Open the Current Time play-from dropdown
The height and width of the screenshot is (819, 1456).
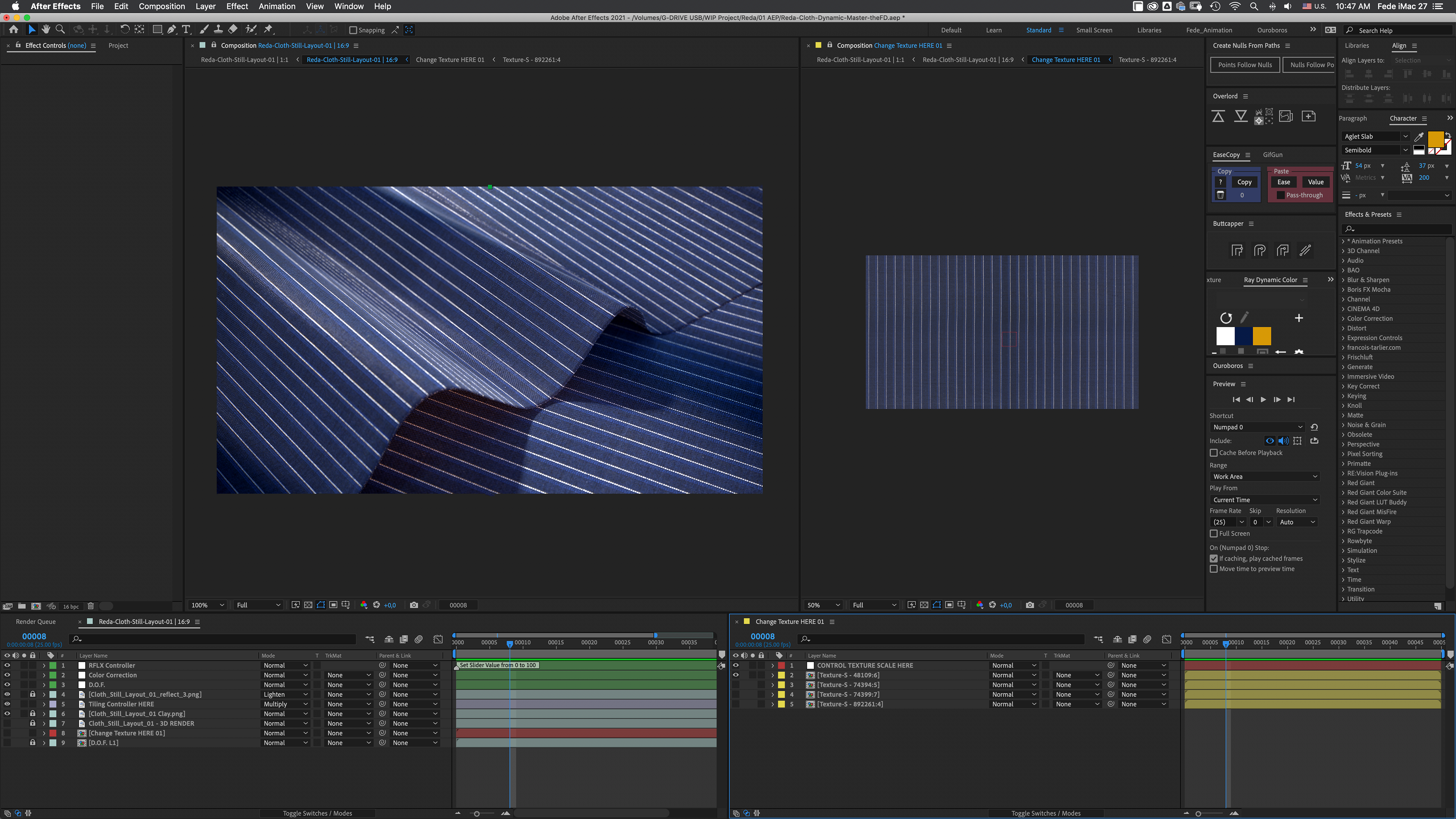click(x=1265, y=500)
